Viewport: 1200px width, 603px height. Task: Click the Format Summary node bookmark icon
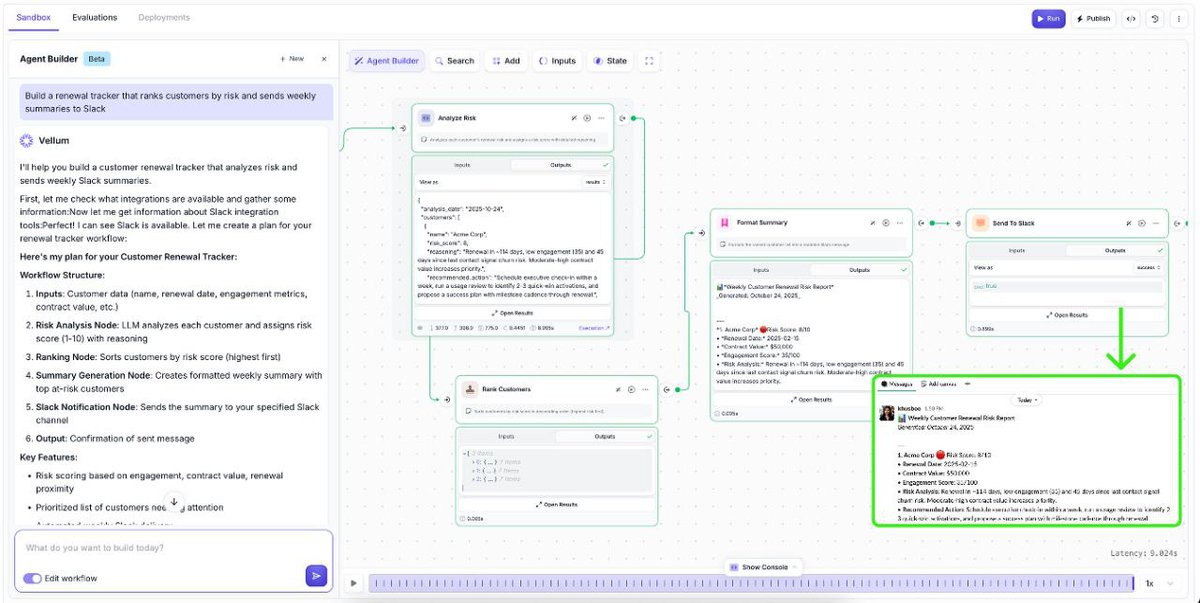(724, 222)
